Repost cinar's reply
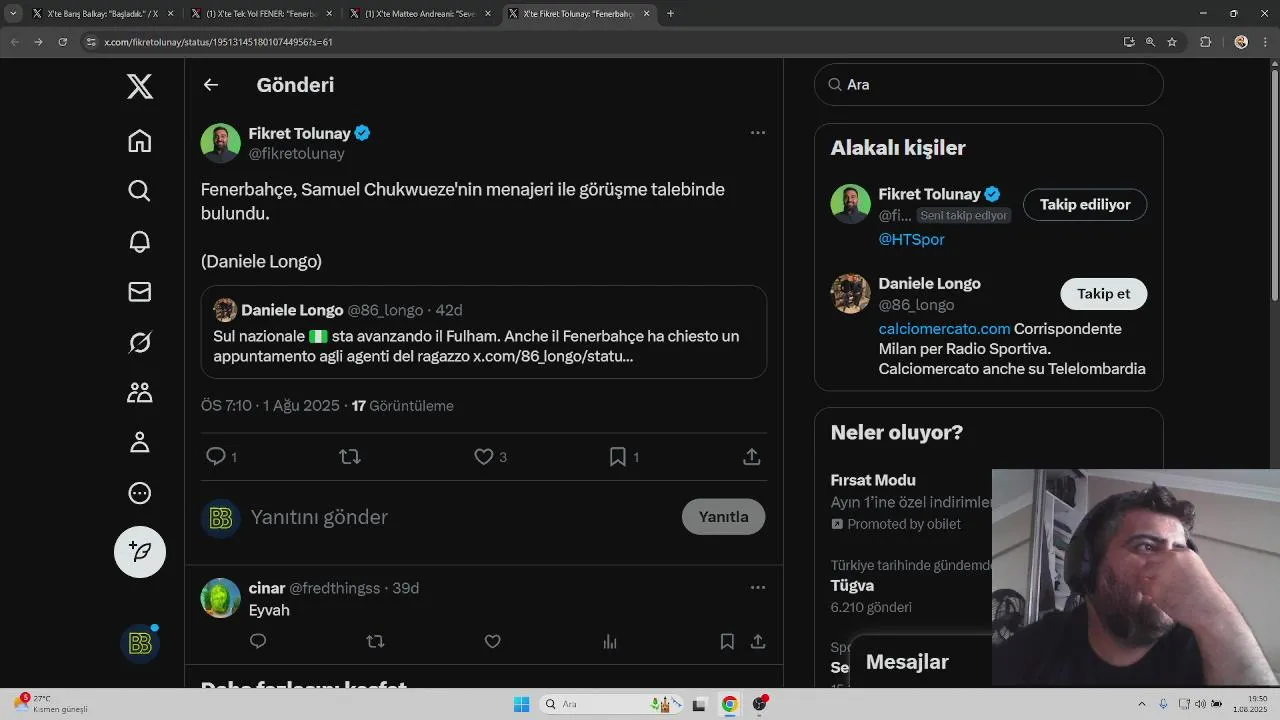The image size is (1280, 720). (x=375, y=641)
